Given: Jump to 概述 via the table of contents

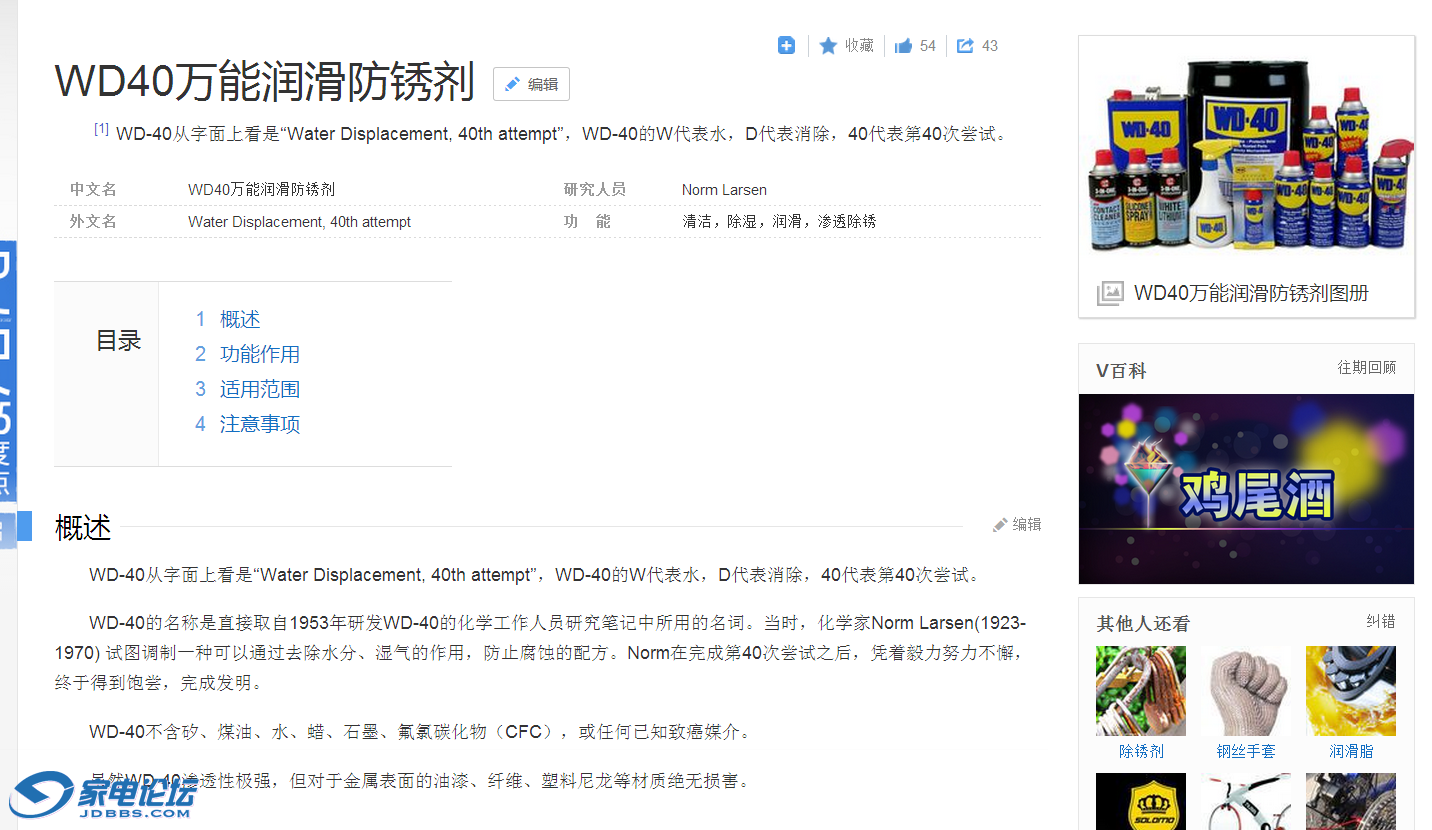Looking at the screenshot, I should point(241,319).
